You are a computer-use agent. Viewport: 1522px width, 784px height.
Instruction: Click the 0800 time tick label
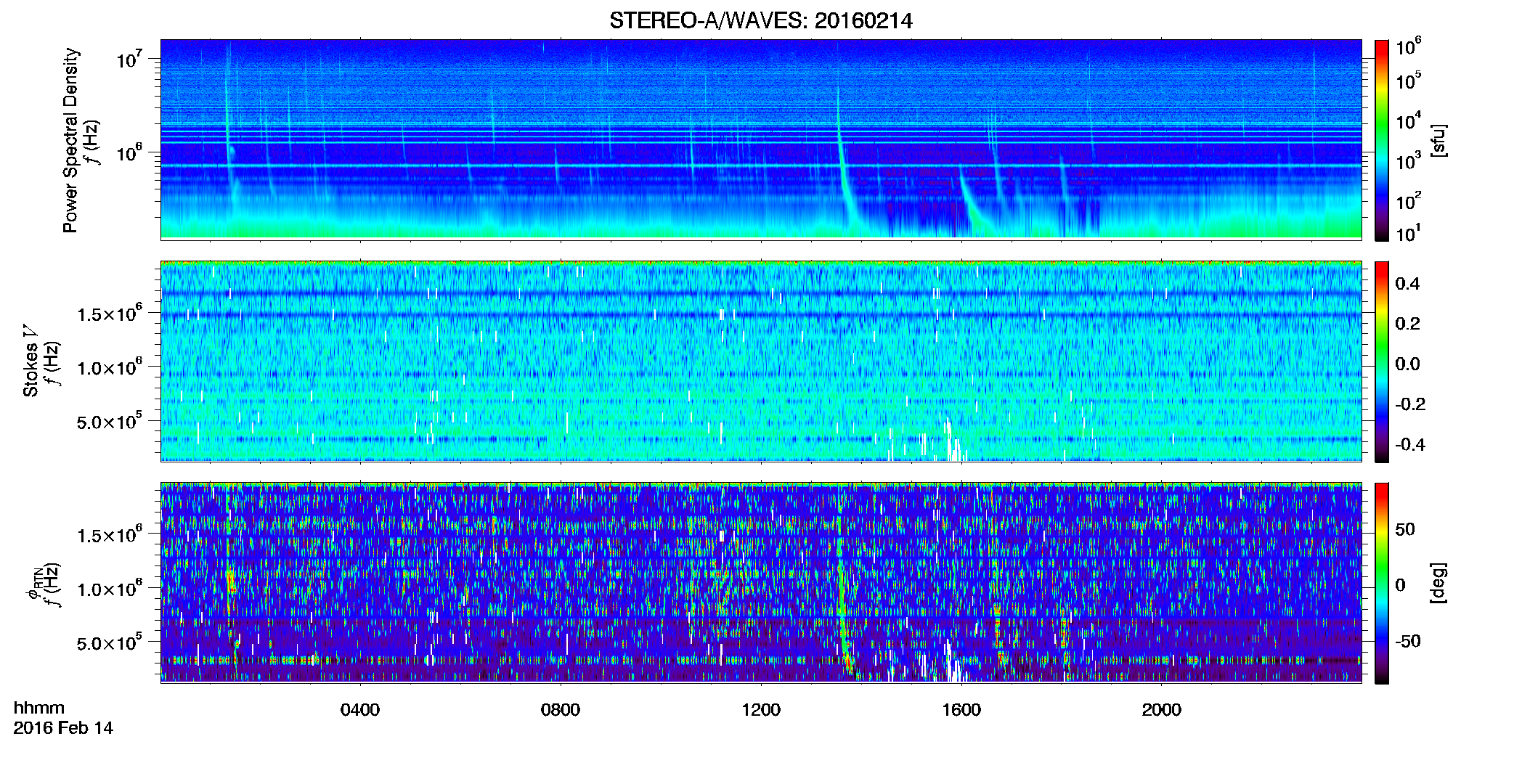[x=561, y=710]
